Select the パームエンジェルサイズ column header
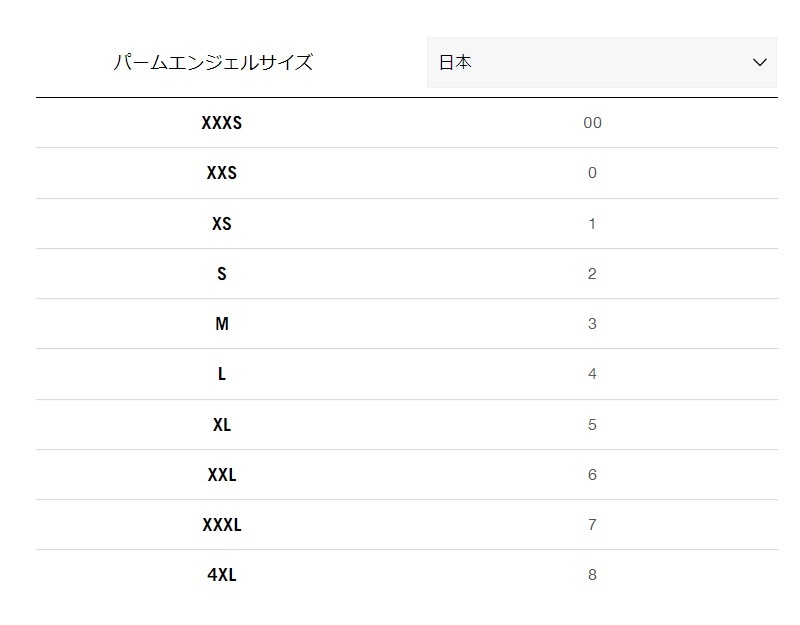 (213, 62)
